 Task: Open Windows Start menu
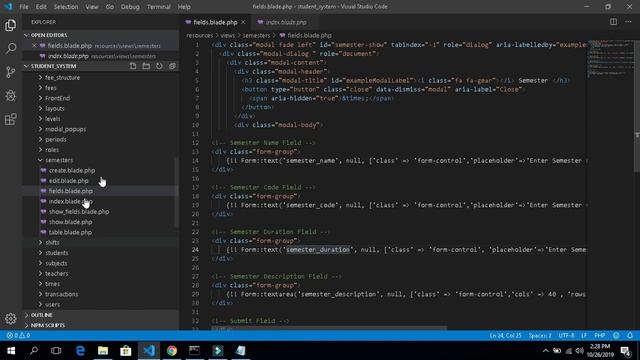coord(11,351)
